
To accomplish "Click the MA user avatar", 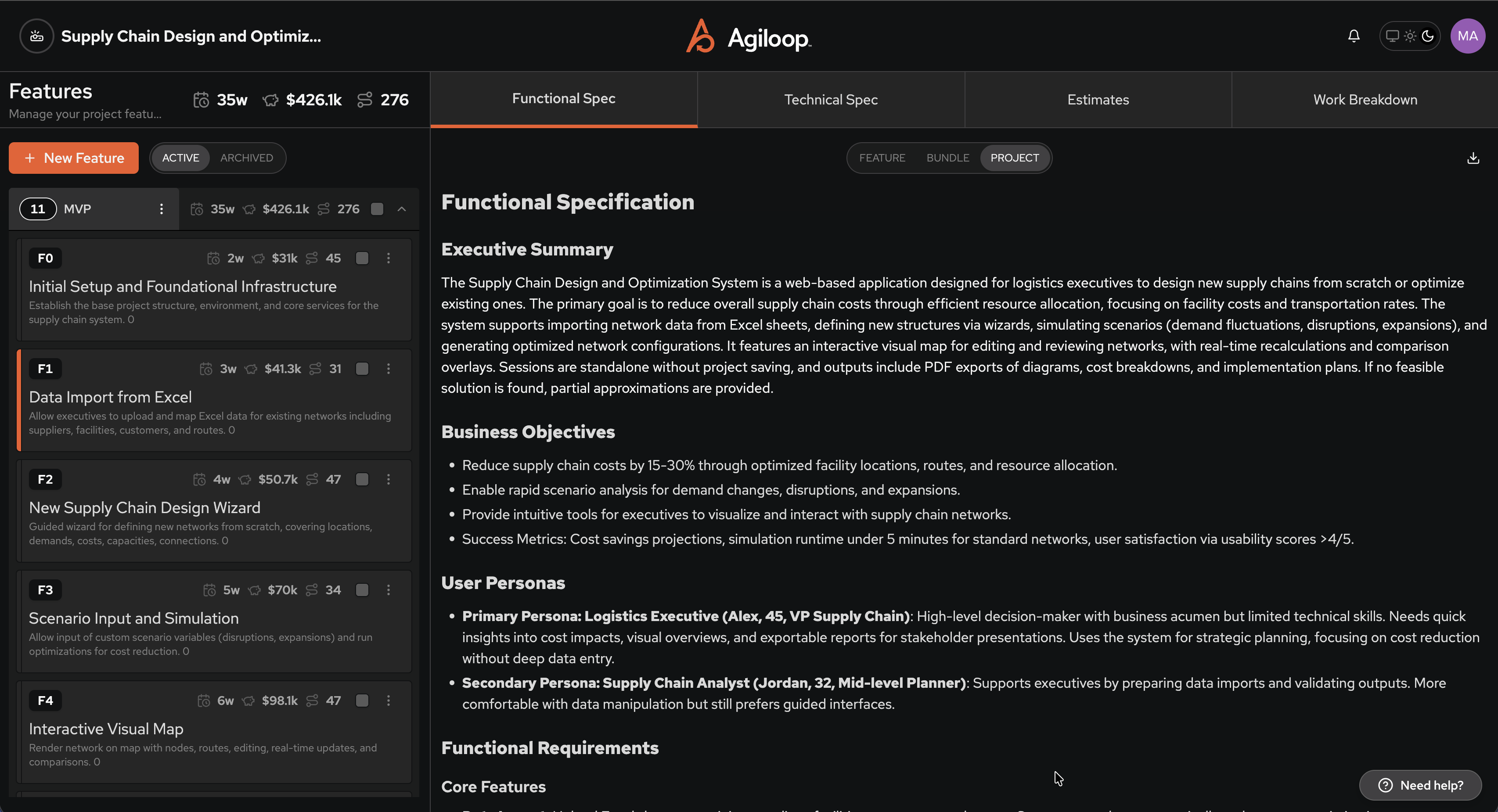I will pyautogui.click(x=1468, y=36).
